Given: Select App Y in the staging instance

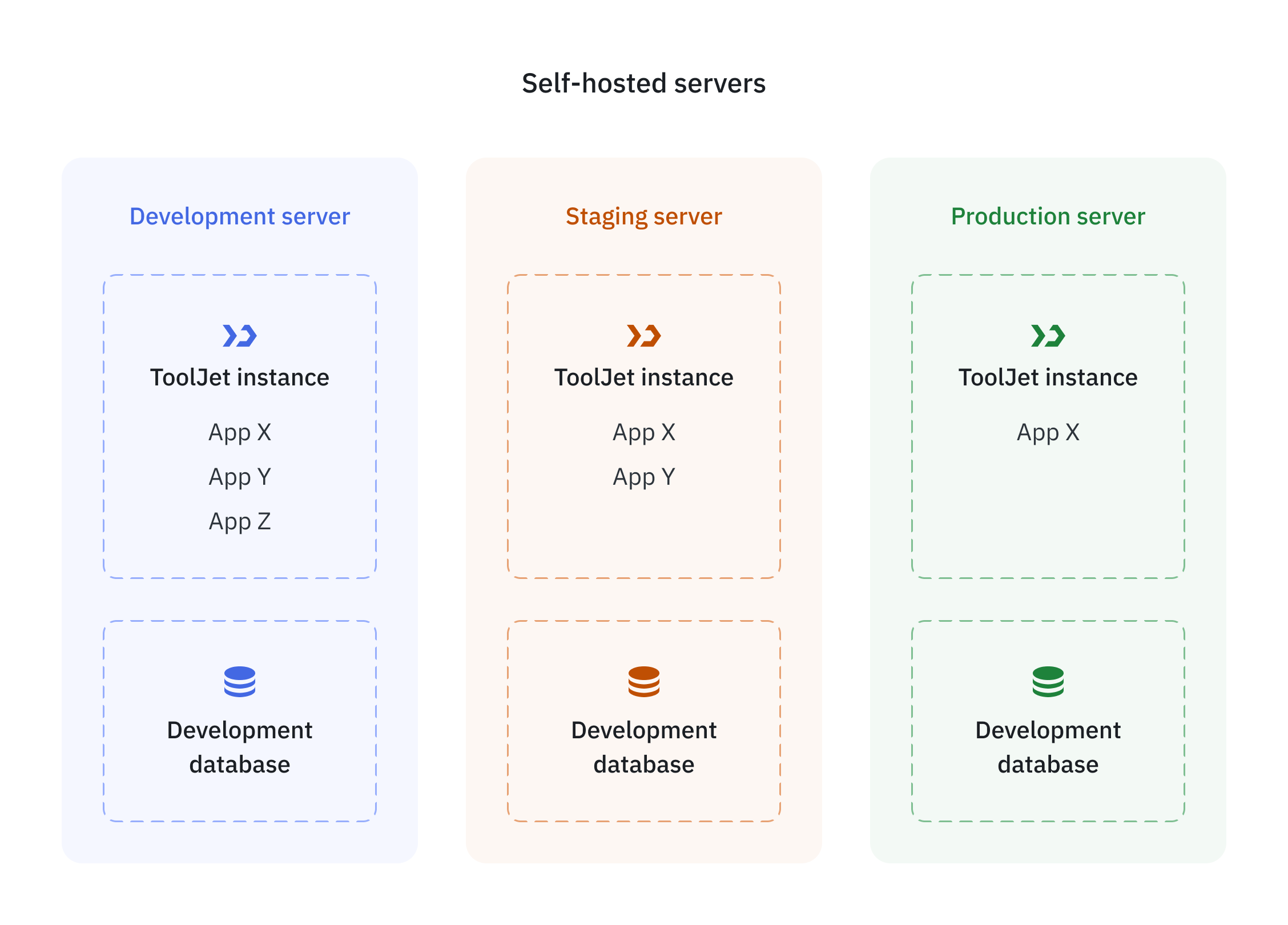Looking at the screenshot, I should pyautogui.click(x=644, y=477).
